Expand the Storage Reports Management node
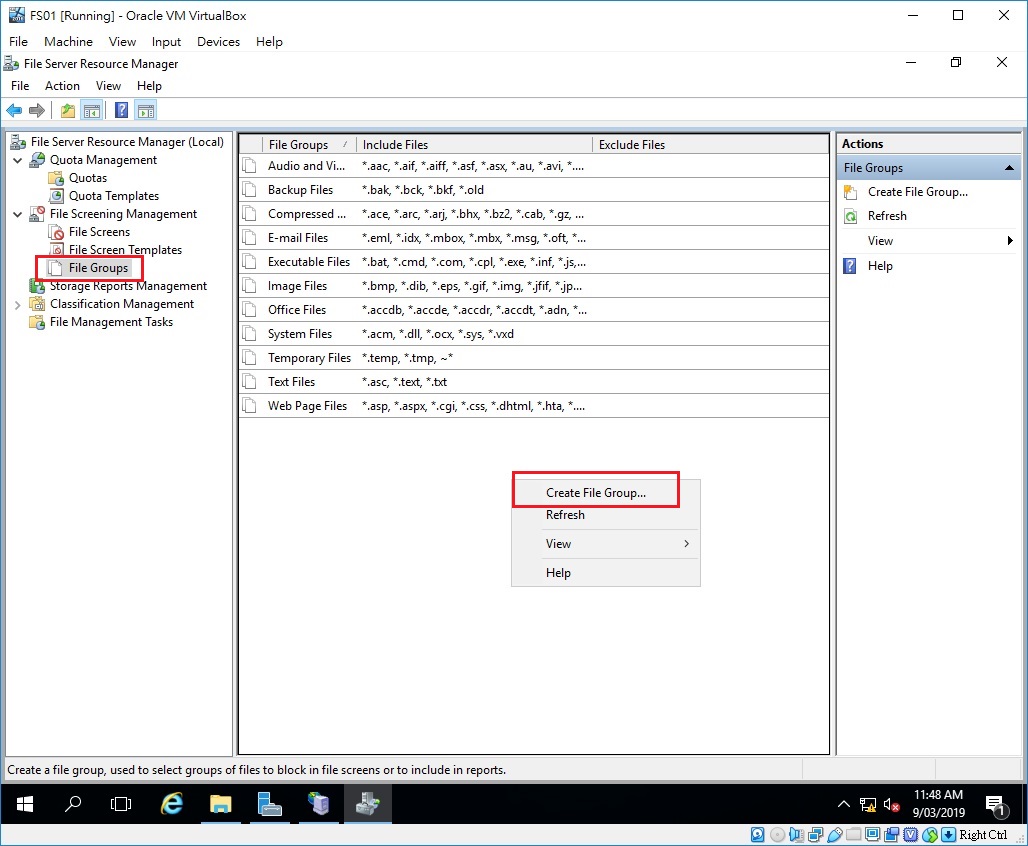The width and height of the screenshot is (1028, 846). point(18,285)
